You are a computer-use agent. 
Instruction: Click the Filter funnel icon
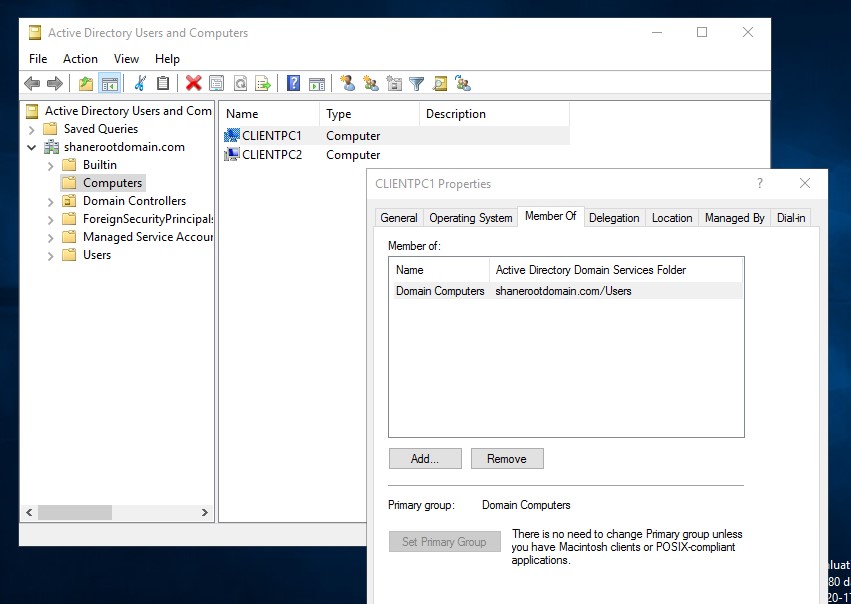click(x=417, y=84)
